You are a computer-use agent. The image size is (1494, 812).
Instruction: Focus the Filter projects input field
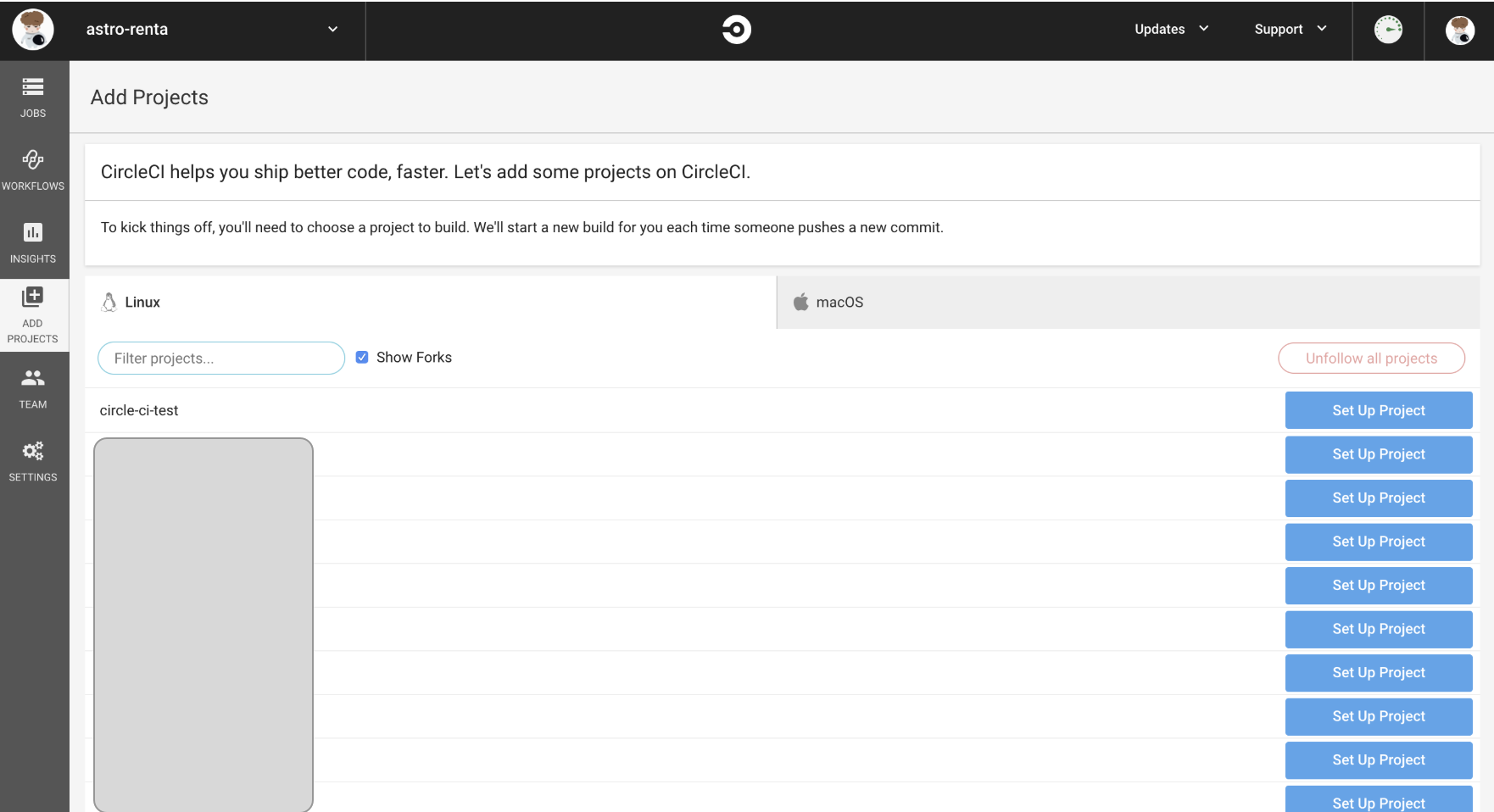(x=221, y=359)
